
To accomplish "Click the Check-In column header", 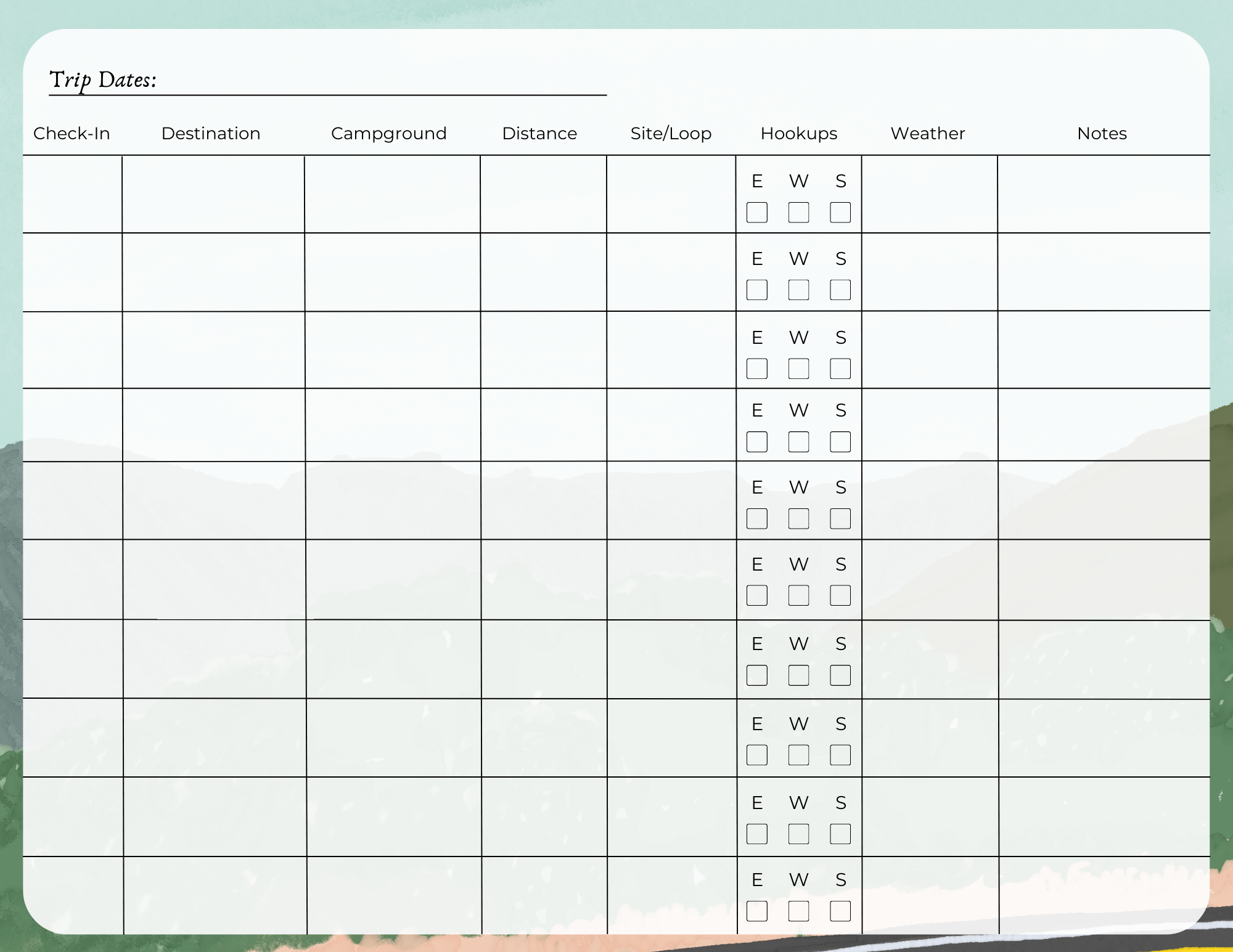I will (x=72, y=133).
